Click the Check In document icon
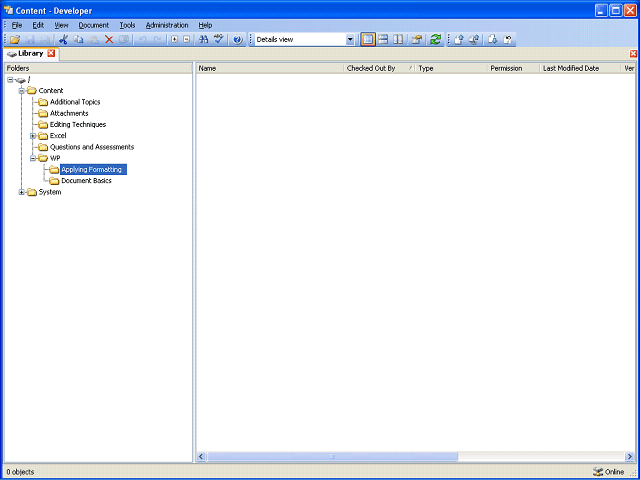Screen dimensions: 640x480 [459, 40]
